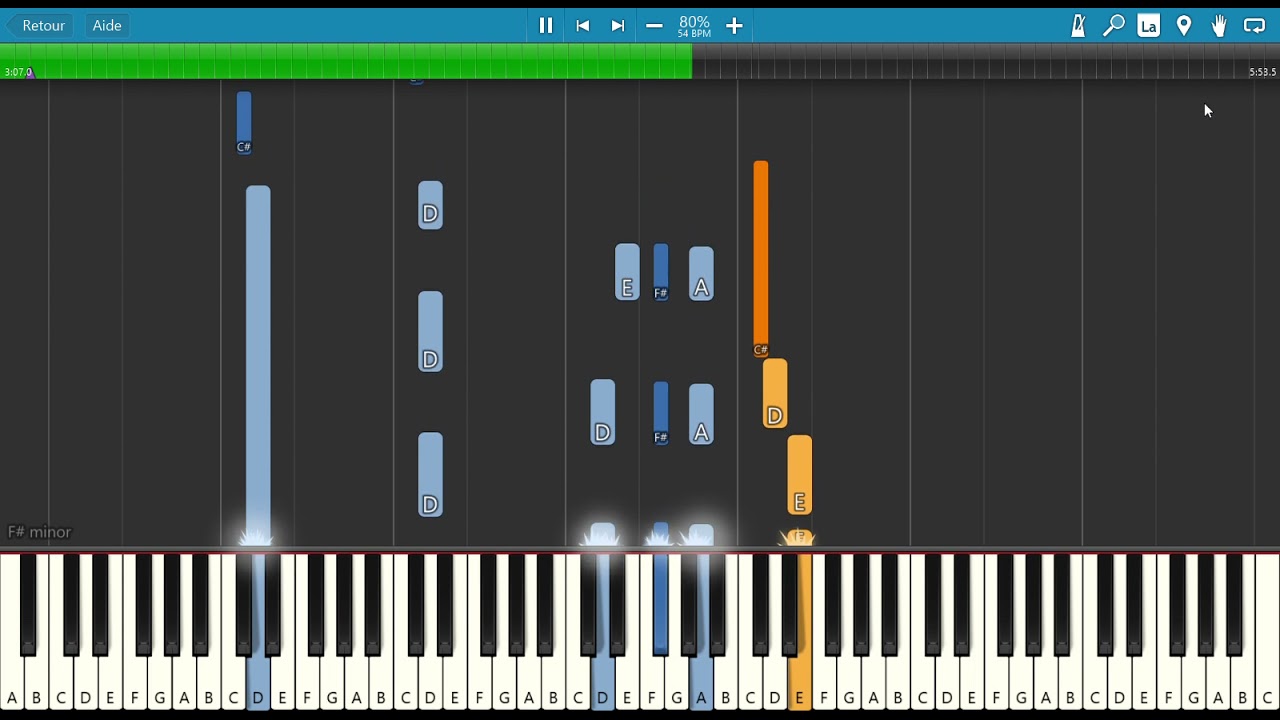Open the Aide help button
The image size is (1280, 720).
[x=107, y=25]
